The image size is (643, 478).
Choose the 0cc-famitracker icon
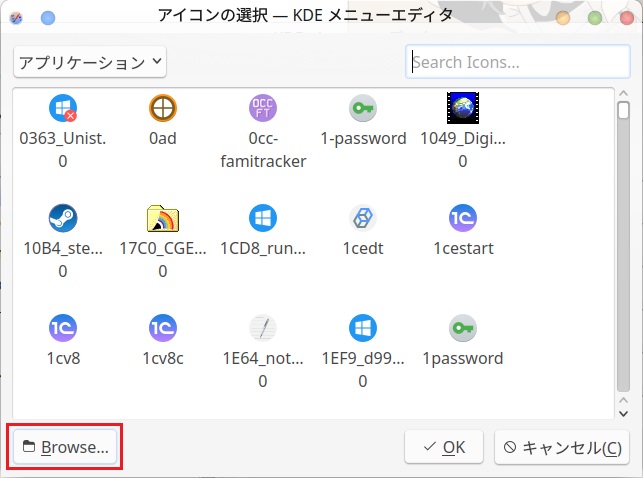pos(262,108)
